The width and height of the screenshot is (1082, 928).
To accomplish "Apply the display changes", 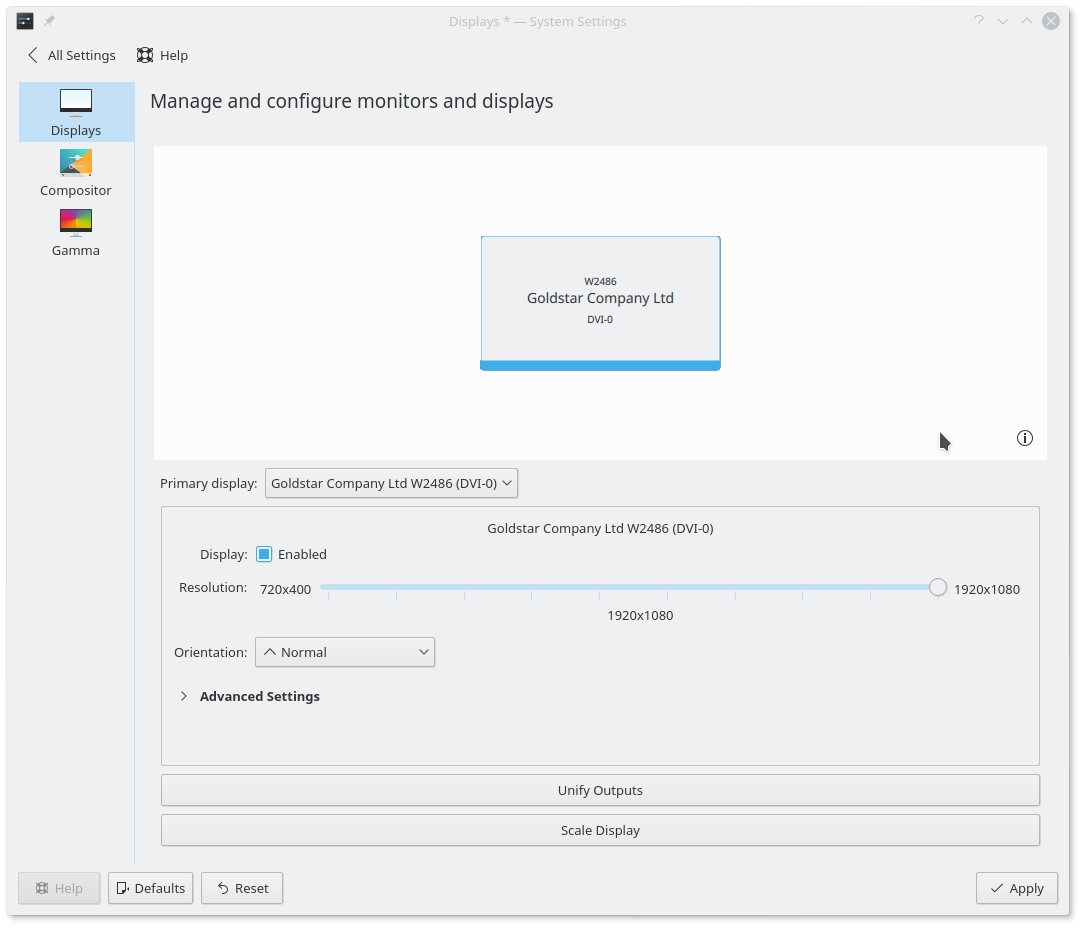I will click(1017, 888).
